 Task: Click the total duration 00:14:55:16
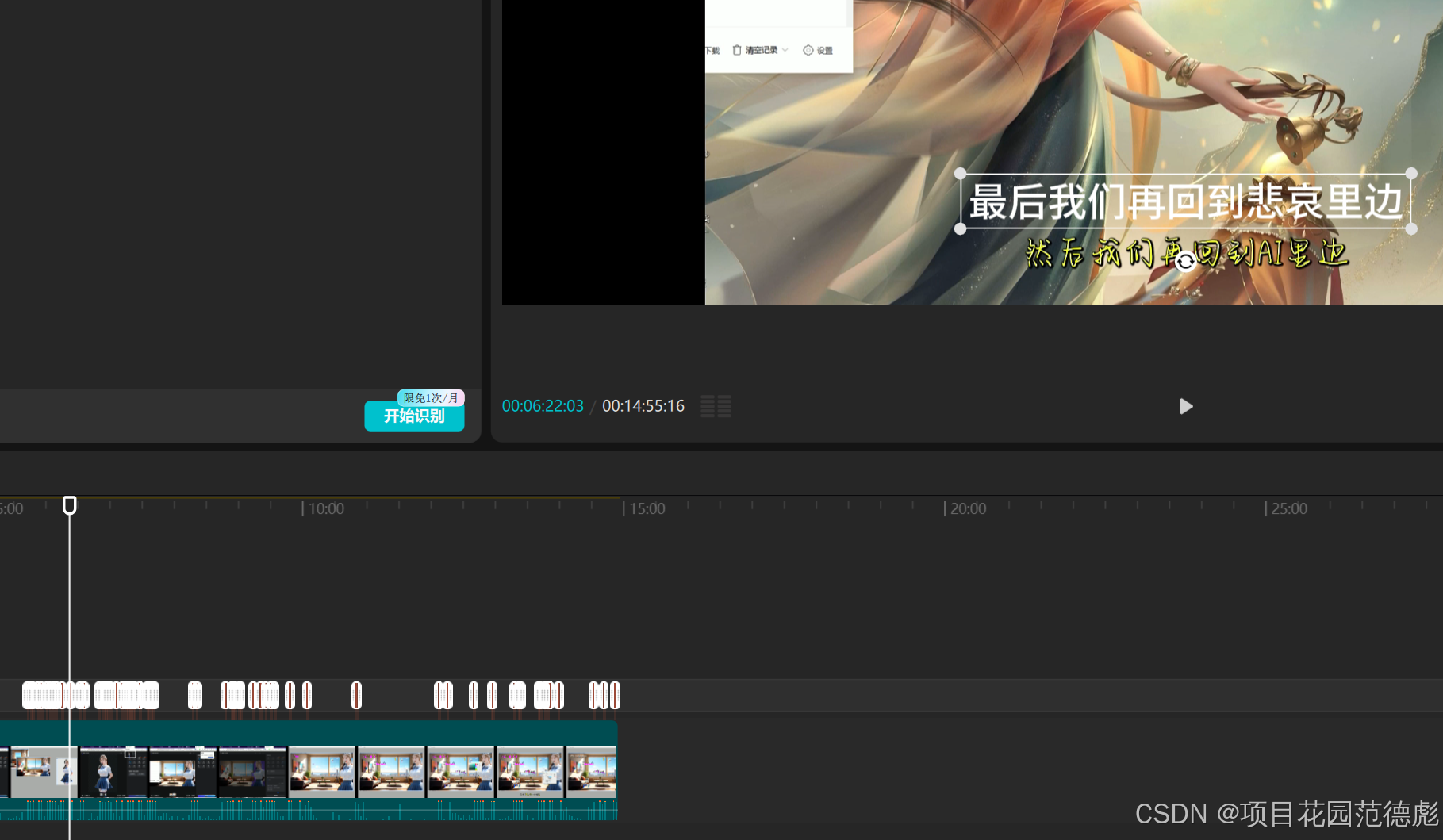point(643,406)
